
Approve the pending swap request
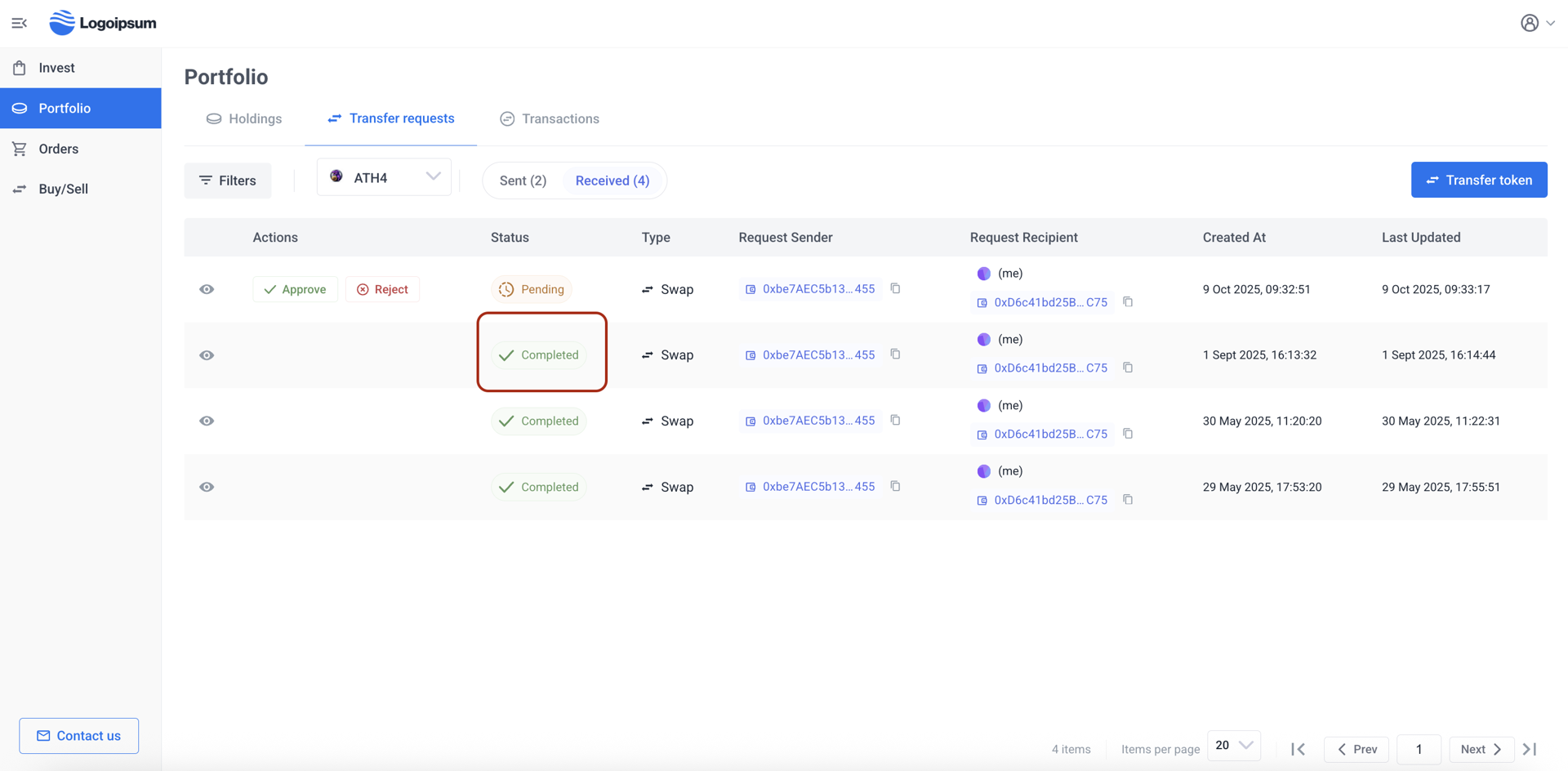coord(295,289)
